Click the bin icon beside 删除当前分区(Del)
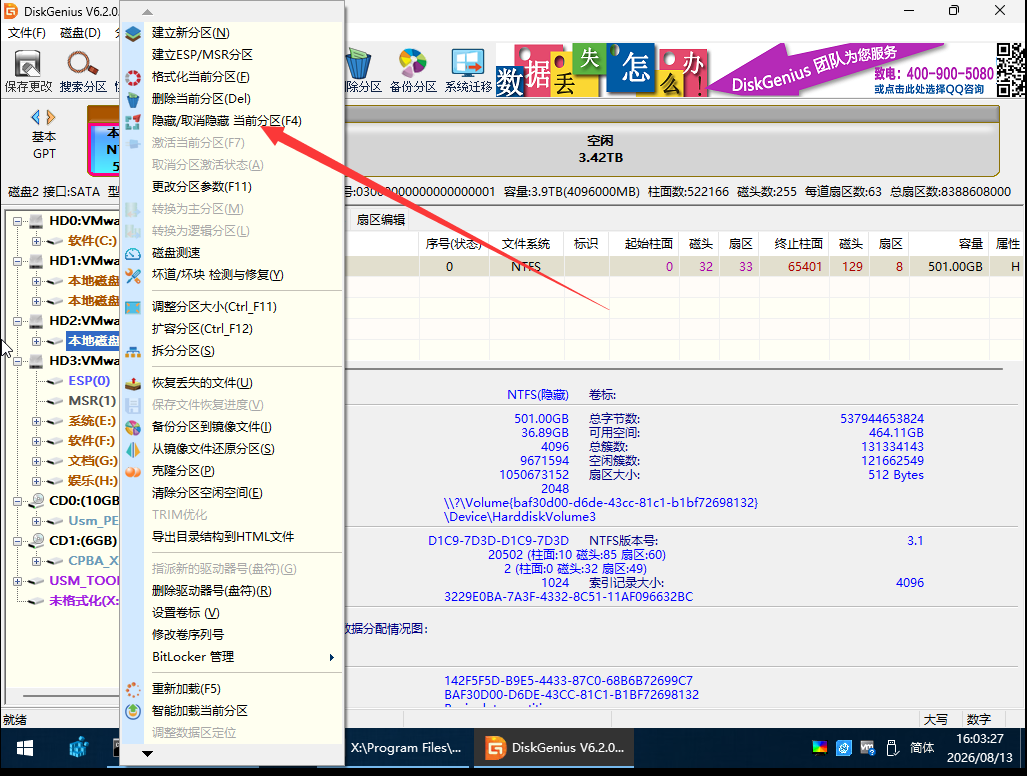The image size is (1027, 776). pos(133,99)
